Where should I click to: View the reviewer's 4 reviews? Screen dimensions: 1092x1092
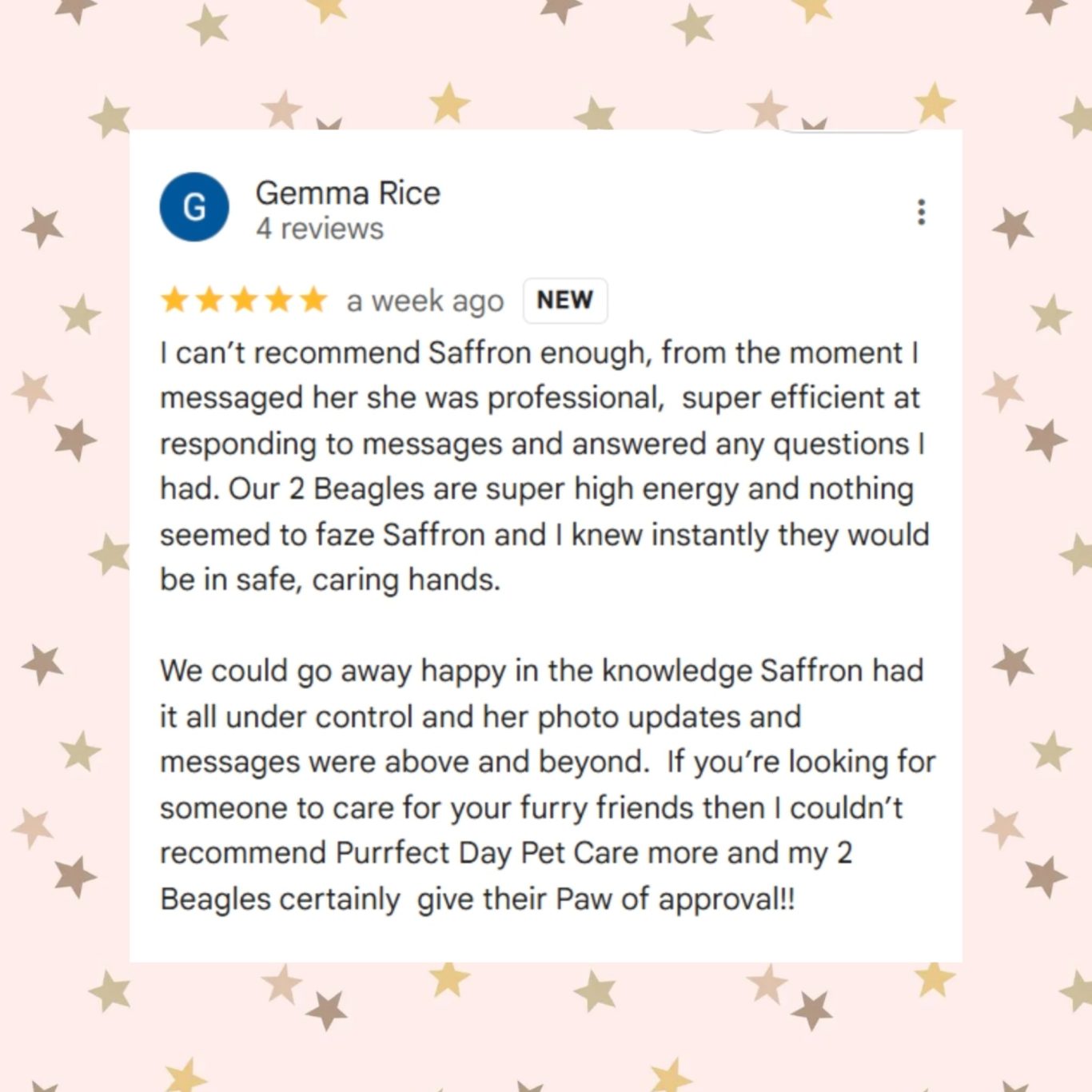pyautogui.click(x=319, y=229)
